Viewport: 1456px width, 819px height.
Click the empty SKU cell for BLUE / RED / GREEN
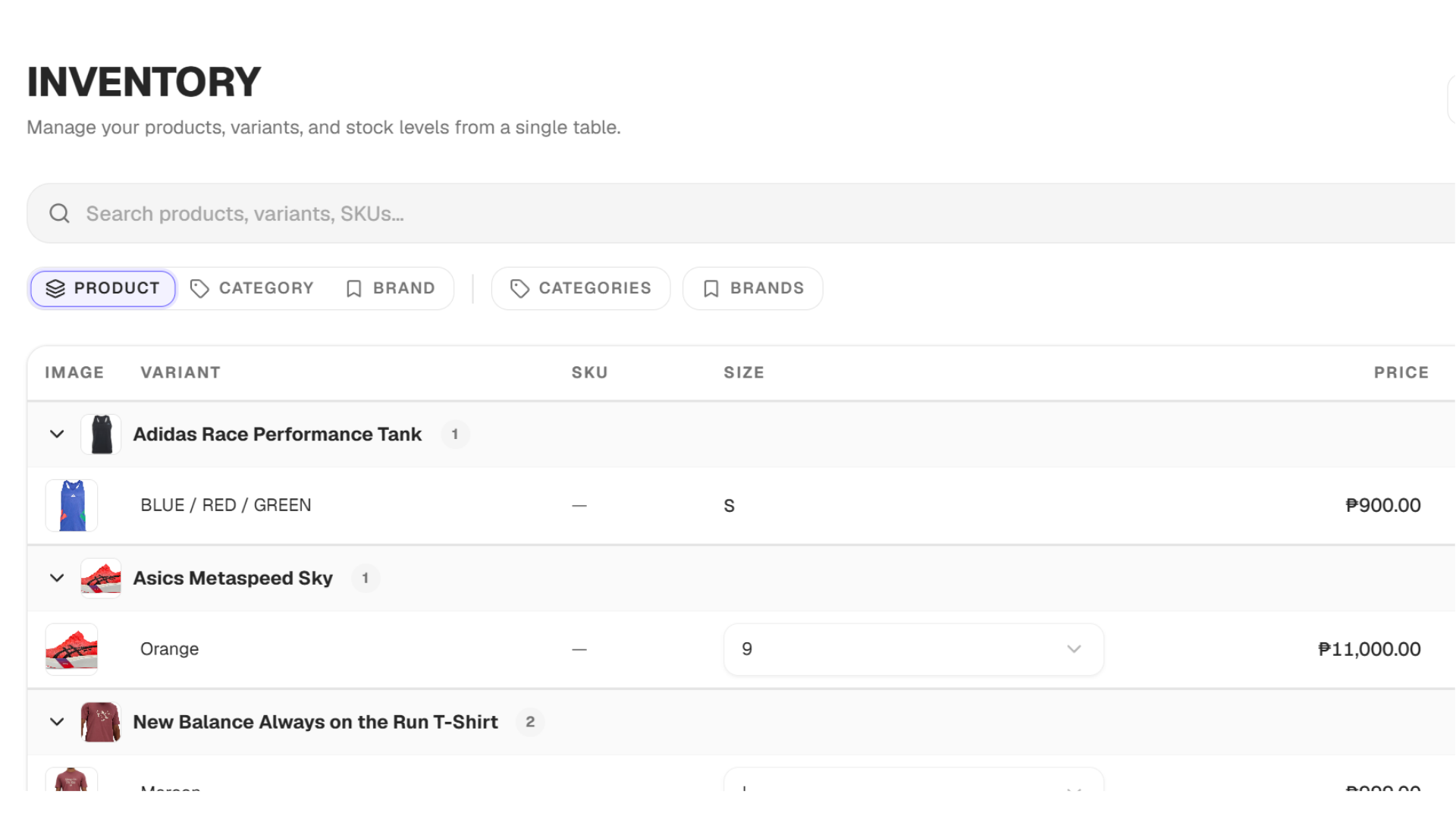tap(579, 506)
